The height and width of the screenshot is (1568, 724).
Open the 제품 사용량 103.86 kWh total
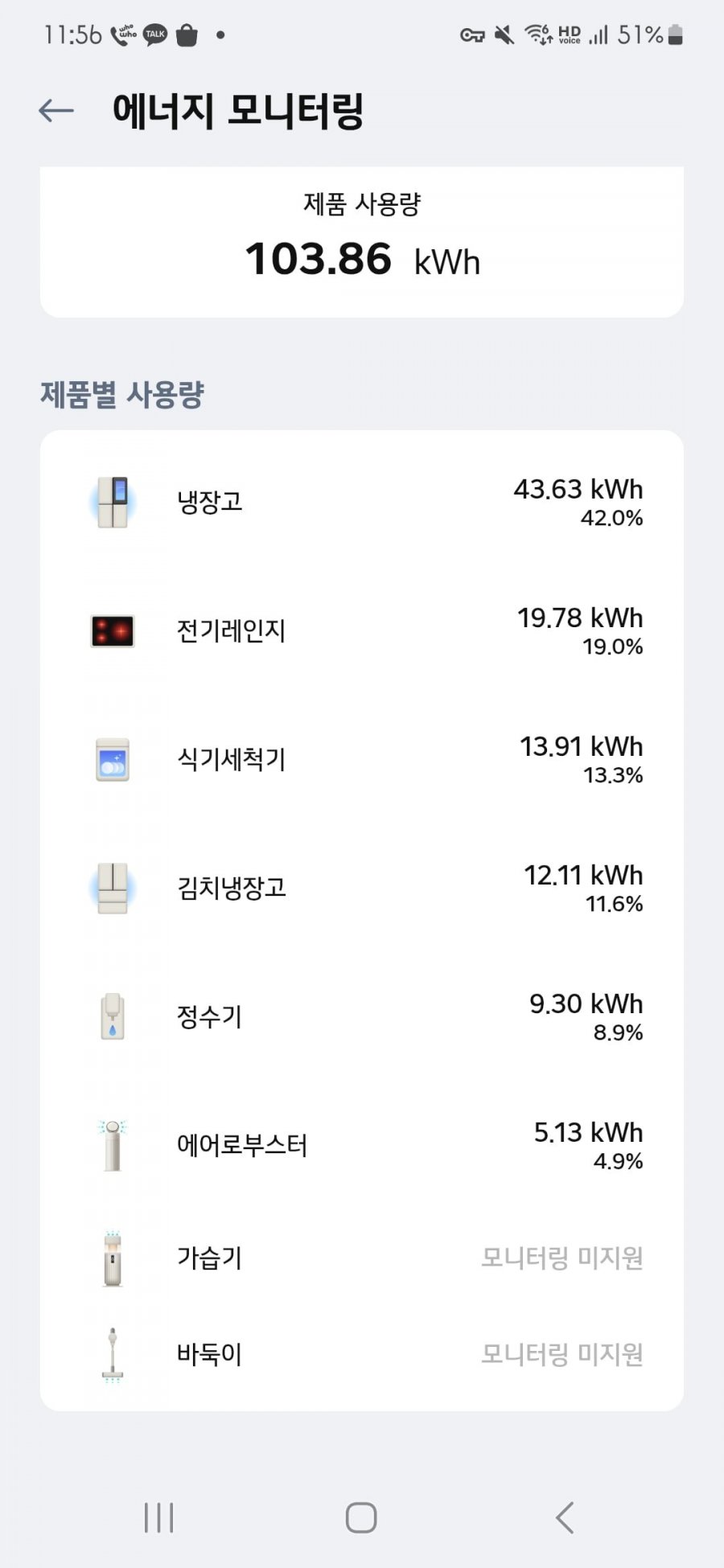362,259
